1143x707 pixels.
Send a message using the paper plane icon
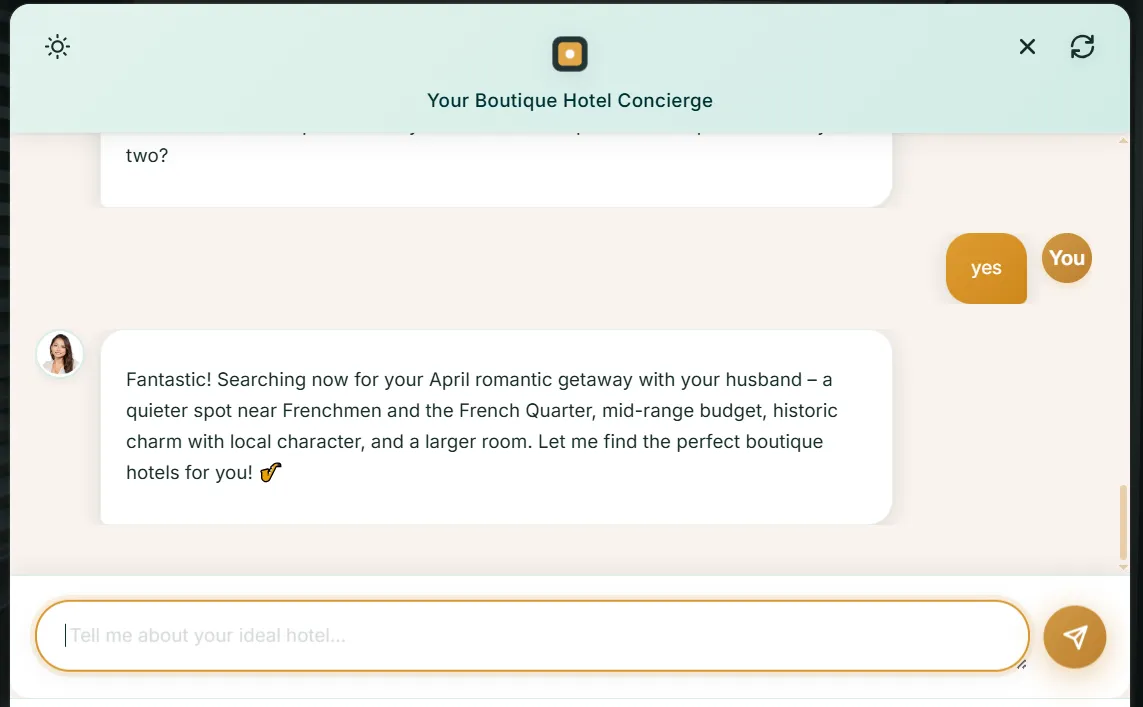(1074, 636)
